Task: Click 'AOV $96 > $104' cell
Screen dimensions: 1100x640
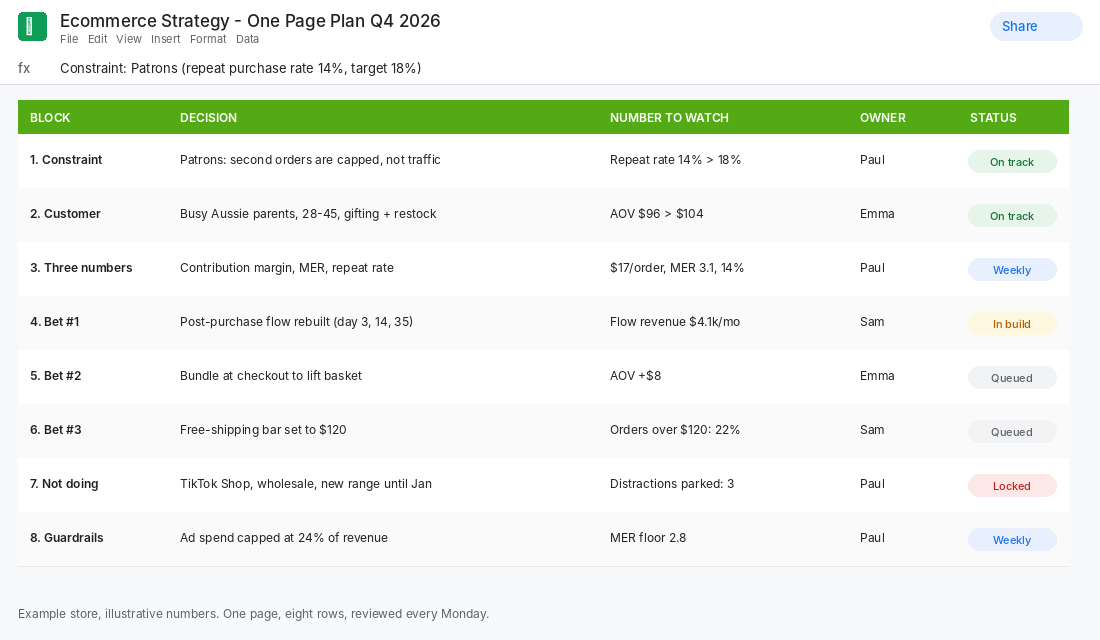Action: [657, 214]
